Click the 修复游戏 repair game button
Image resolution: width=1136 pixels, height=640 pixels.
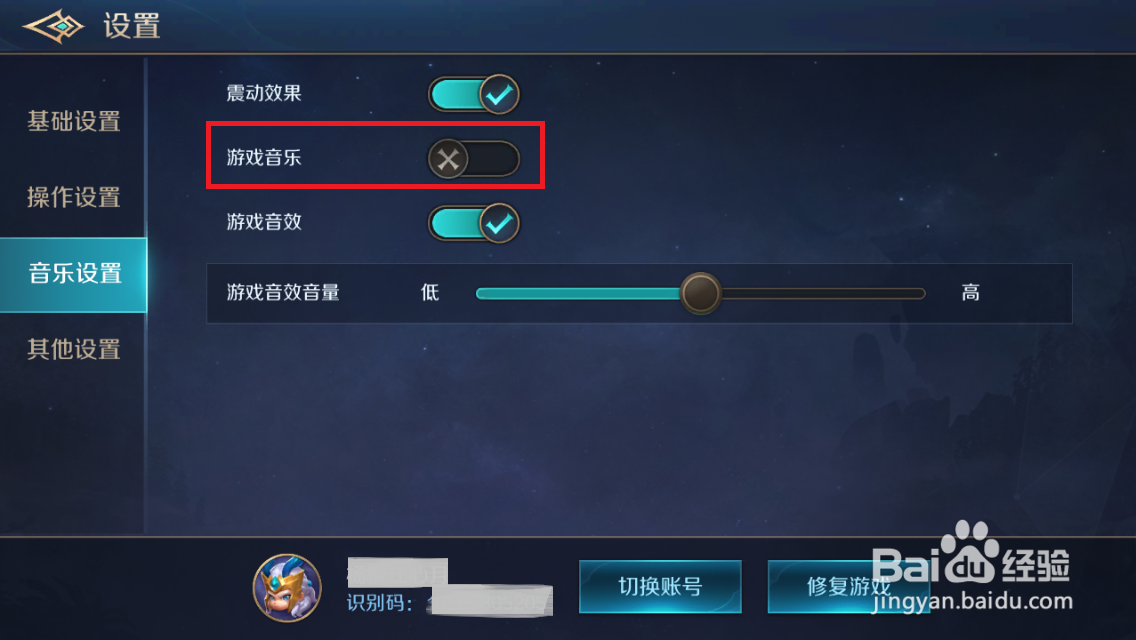click(848, 586)
